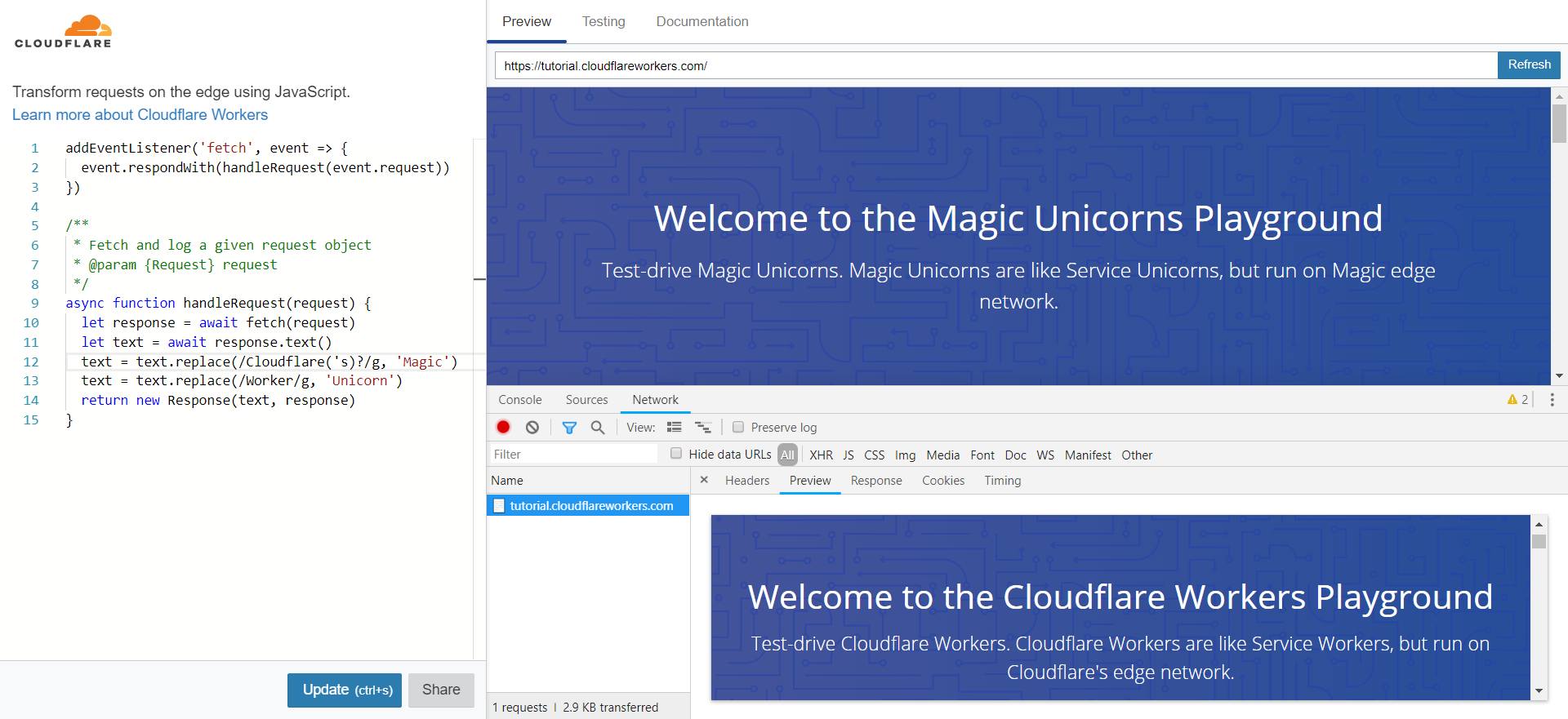
Task: Enable the Preserve log checkbox
Action: coord(738,427)
